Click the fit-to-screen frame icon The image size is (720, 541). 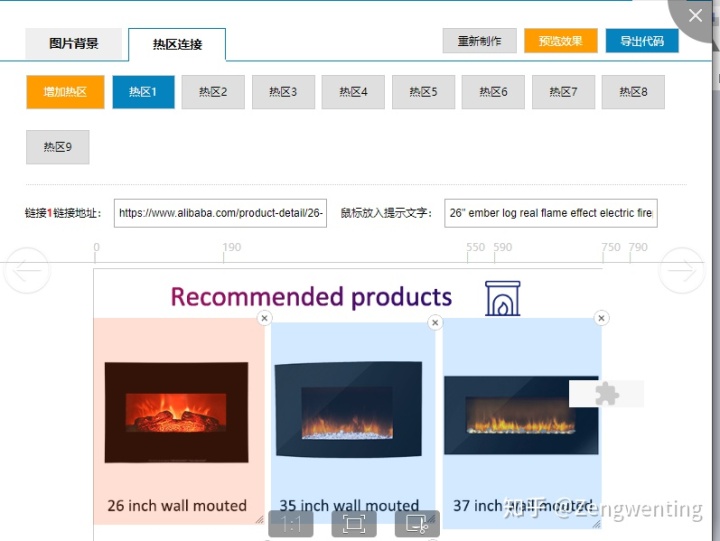click(354, 524)
